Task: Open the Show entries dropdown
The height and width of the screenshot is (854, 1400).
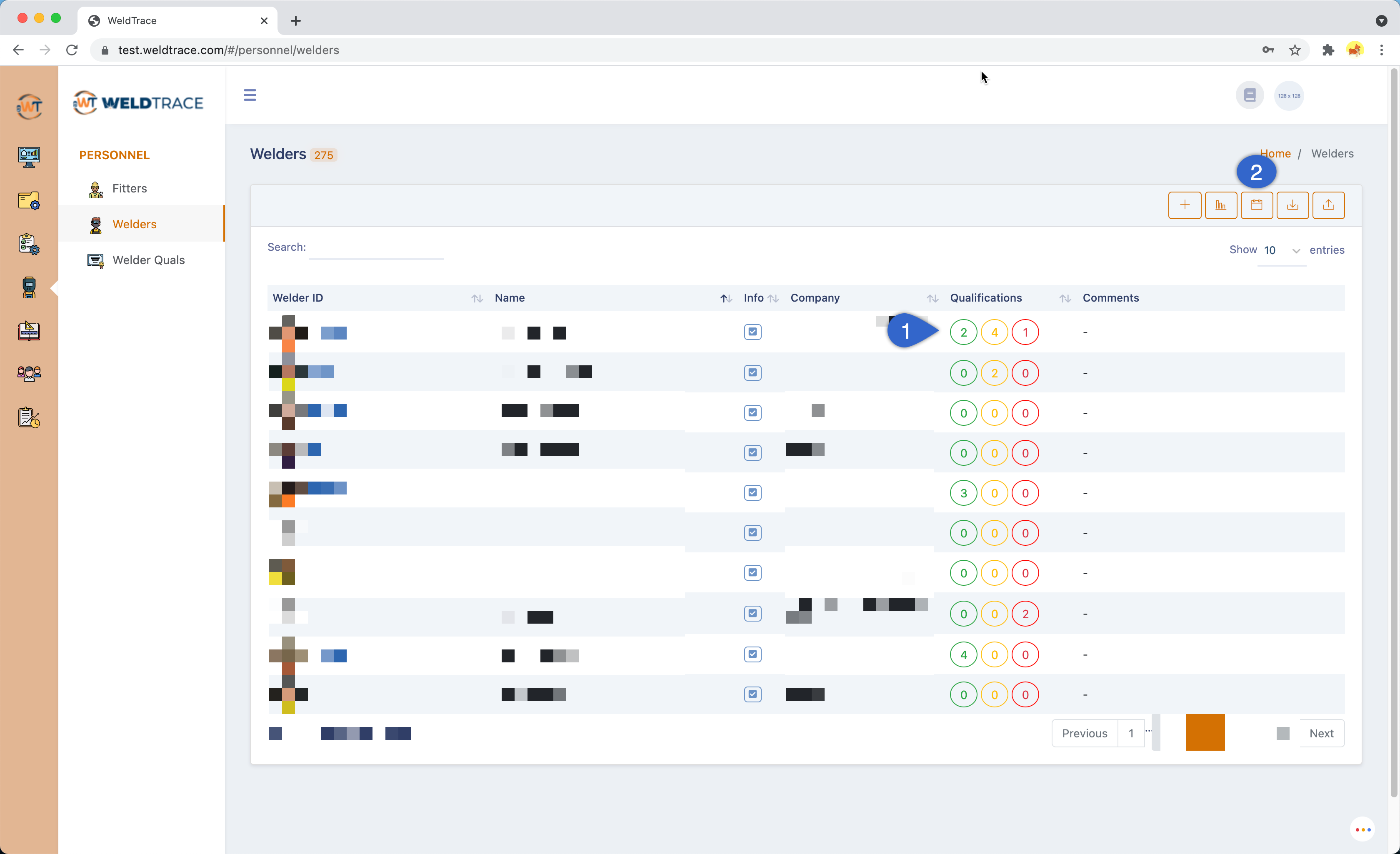Action: pyautogui.click(x=1281, y=250)
